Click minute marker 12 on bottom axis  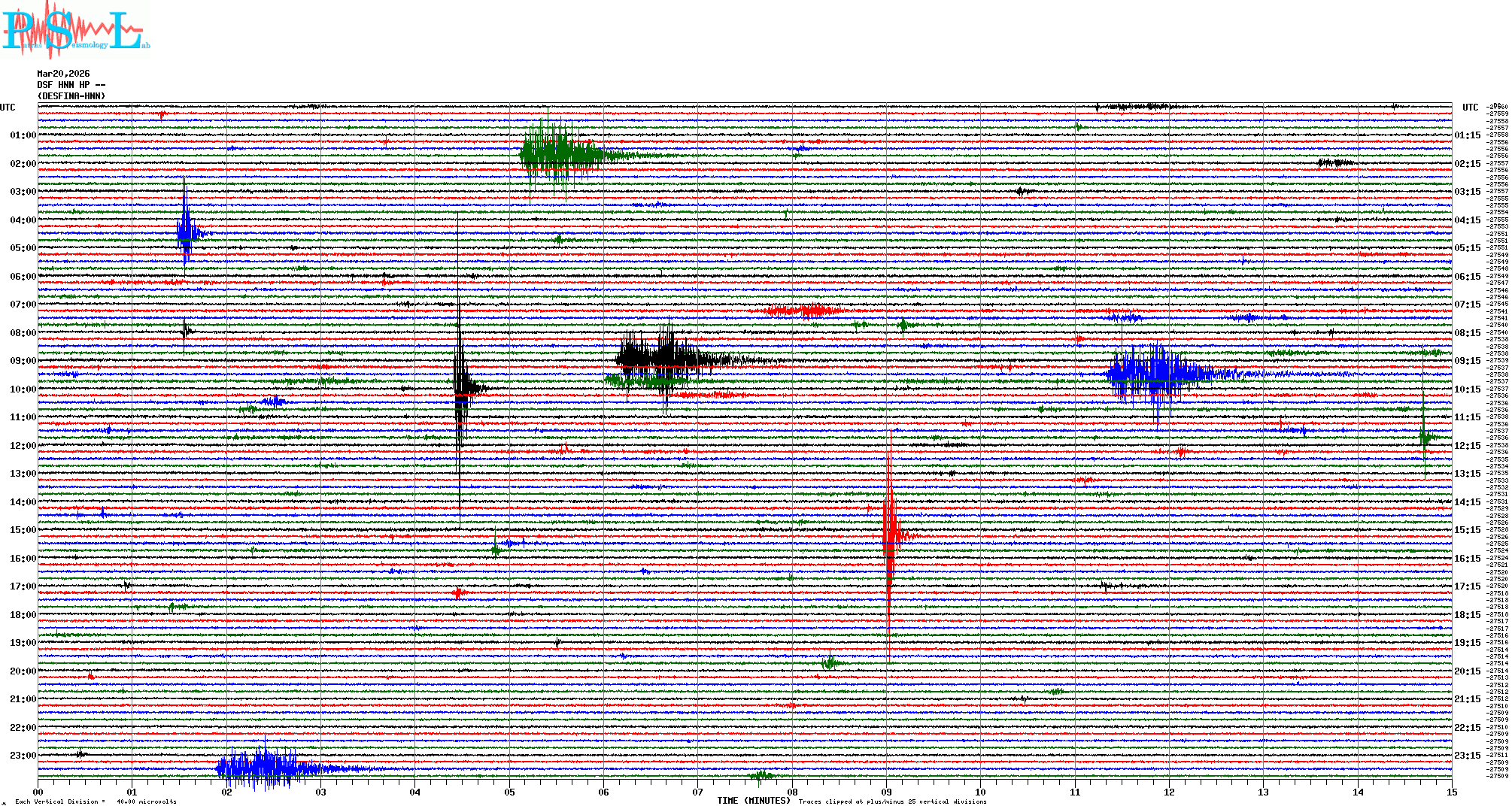(1169, 792)
